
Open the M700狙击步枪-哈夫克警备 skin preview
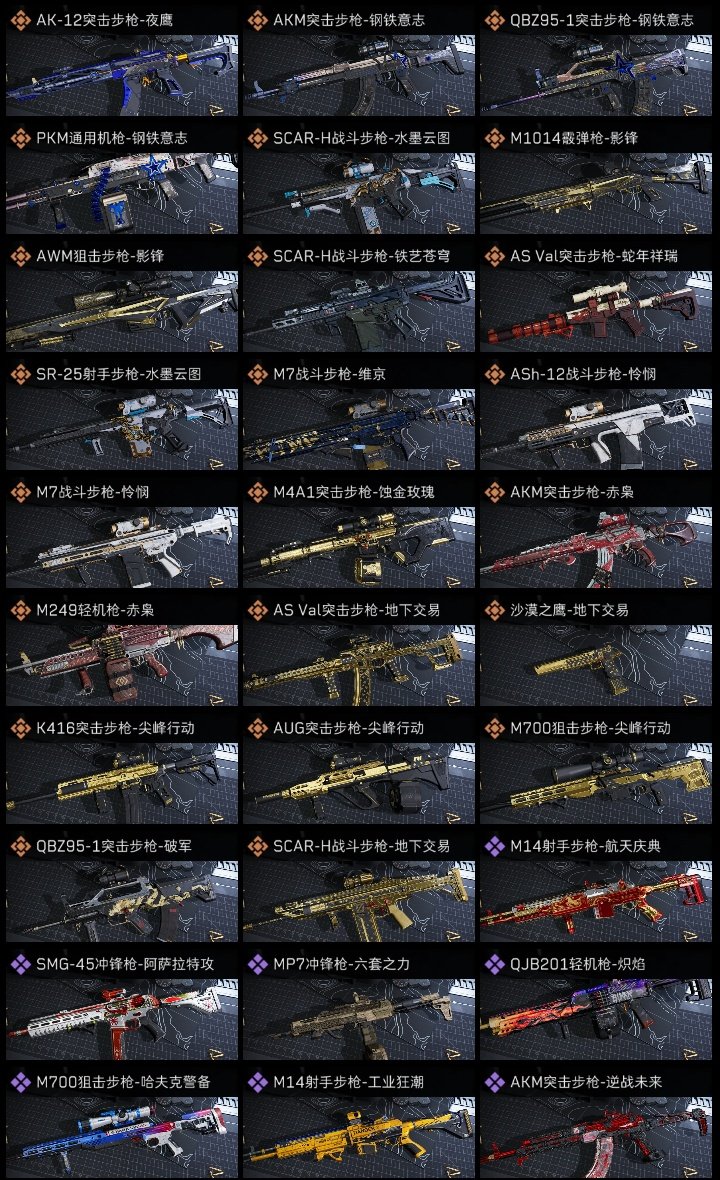pyautogui.click(x=122, y=1137)
